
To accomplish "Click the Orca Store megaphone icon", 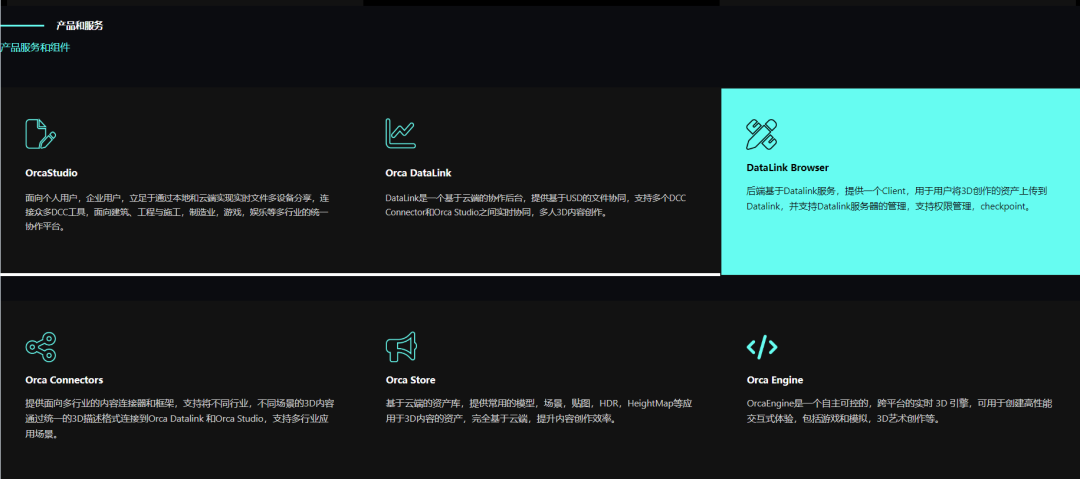I will [x=401, y=347].
